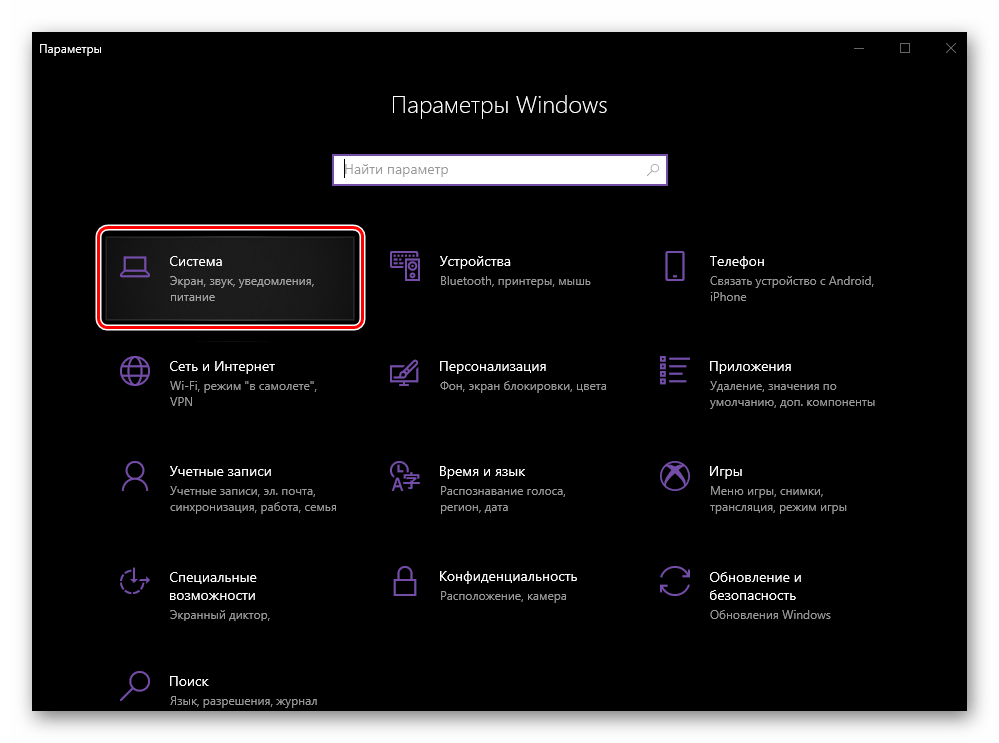The width and height of the screenshot is (999, 743).
Task: Open the Обновление и безопасность title
Action: point(756,586)
